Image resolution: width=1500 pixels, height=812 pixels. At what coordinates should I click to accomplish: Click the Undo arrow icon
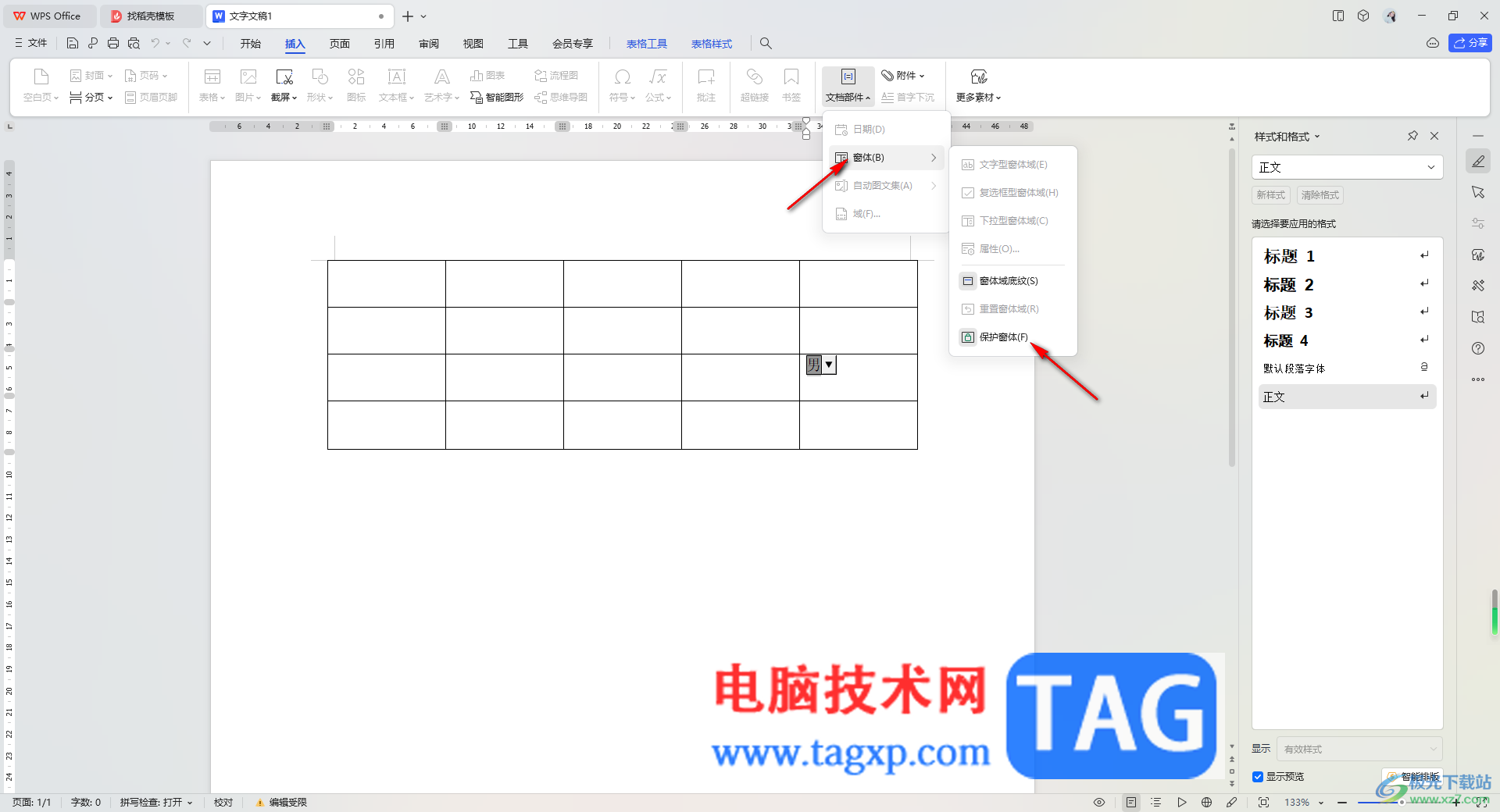(155, 44)
